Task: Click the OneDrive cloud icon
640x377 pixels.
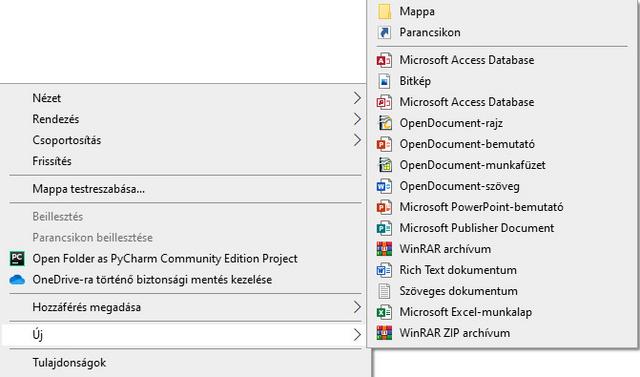Action: pos(17,280)
